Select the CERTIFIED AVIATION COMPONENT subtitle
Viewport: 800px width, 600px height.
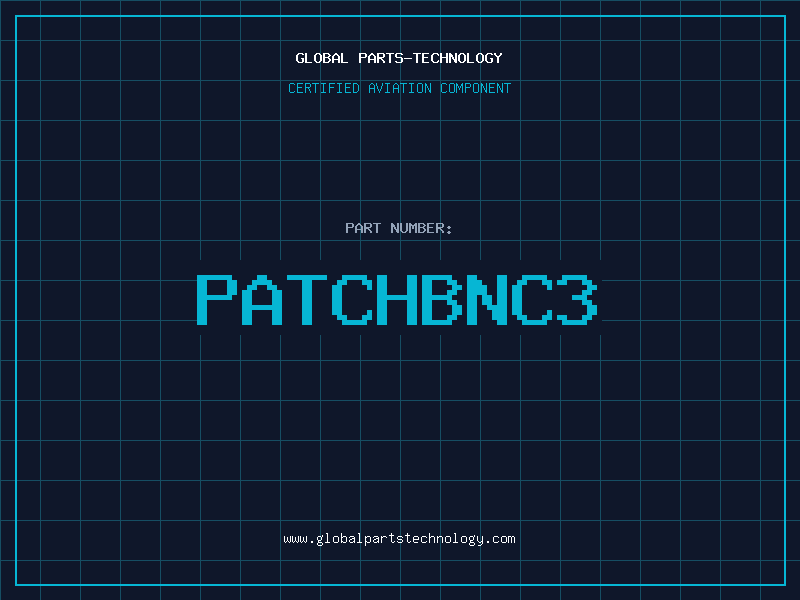pos(399,88)
